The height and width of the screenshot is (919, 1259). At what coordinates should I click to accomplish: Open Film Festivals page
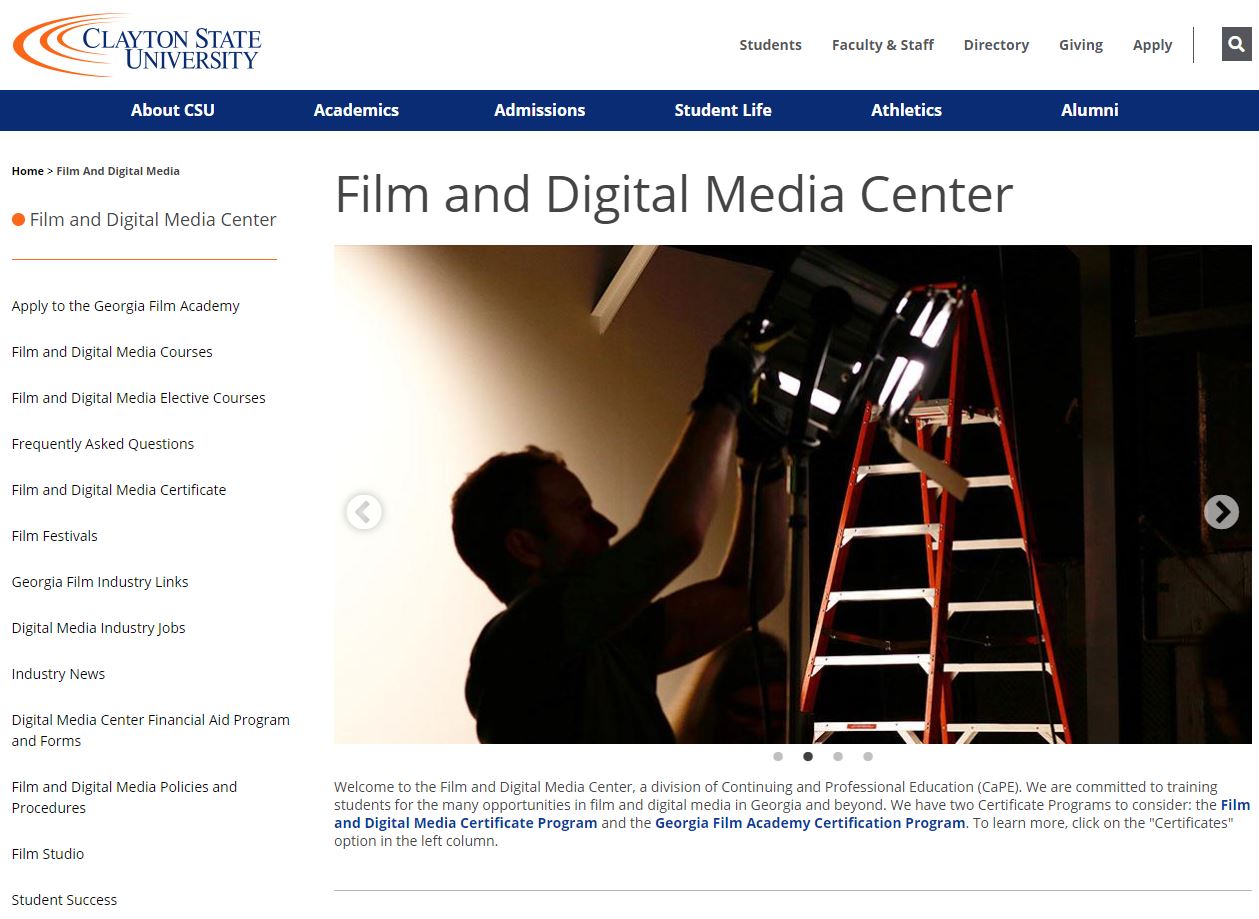pos(55,536)
